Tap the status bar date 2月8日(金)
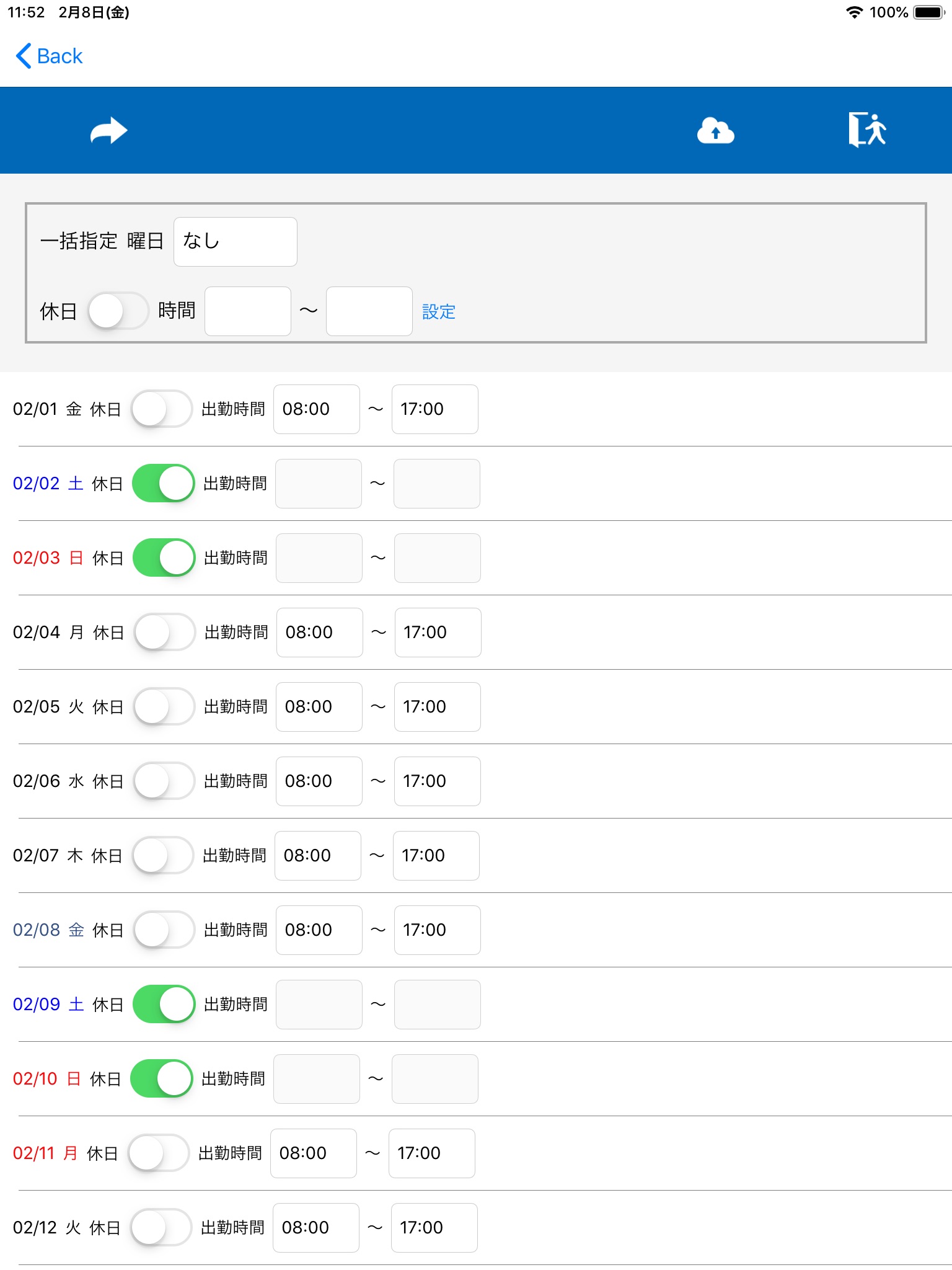Viewport: 952px width, 1270px height. (94, 12)
